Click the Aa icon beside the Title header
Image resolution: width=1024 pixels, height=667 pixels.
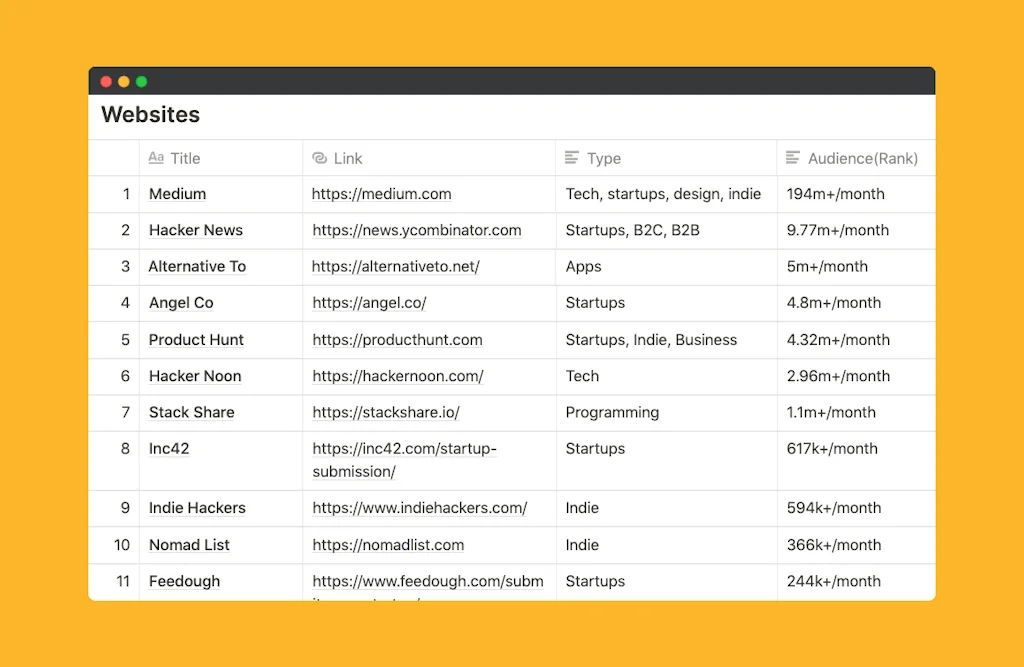157,158
